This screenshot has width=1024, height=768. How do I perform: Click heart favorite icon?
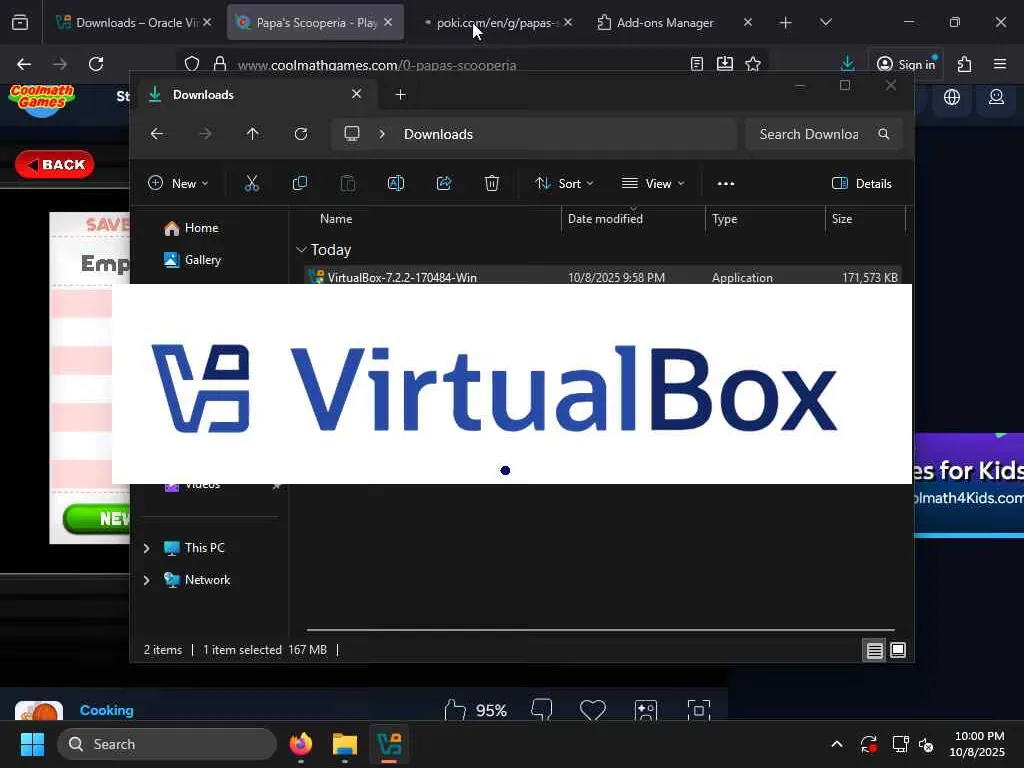click(x=593, y=710)
